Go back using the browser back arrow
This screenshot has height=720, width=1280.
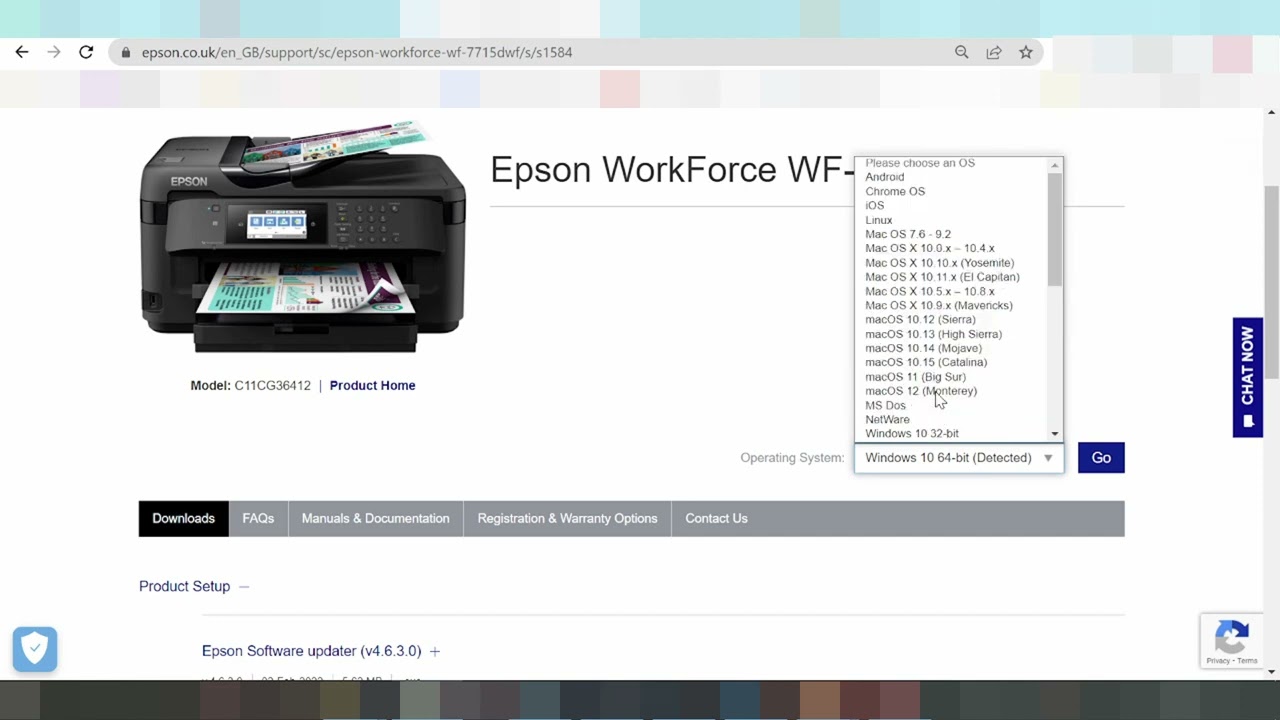(x=22, y=52)
